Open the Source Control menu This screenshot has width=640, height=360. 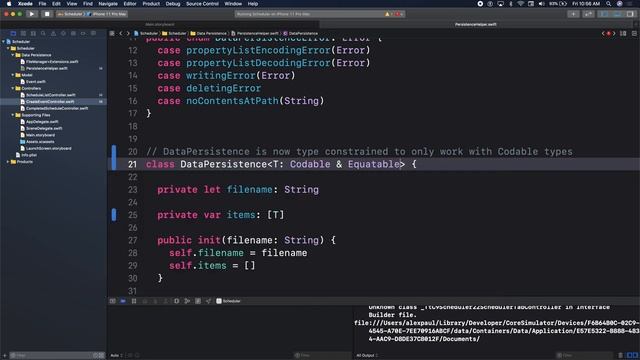coord(202,4)
